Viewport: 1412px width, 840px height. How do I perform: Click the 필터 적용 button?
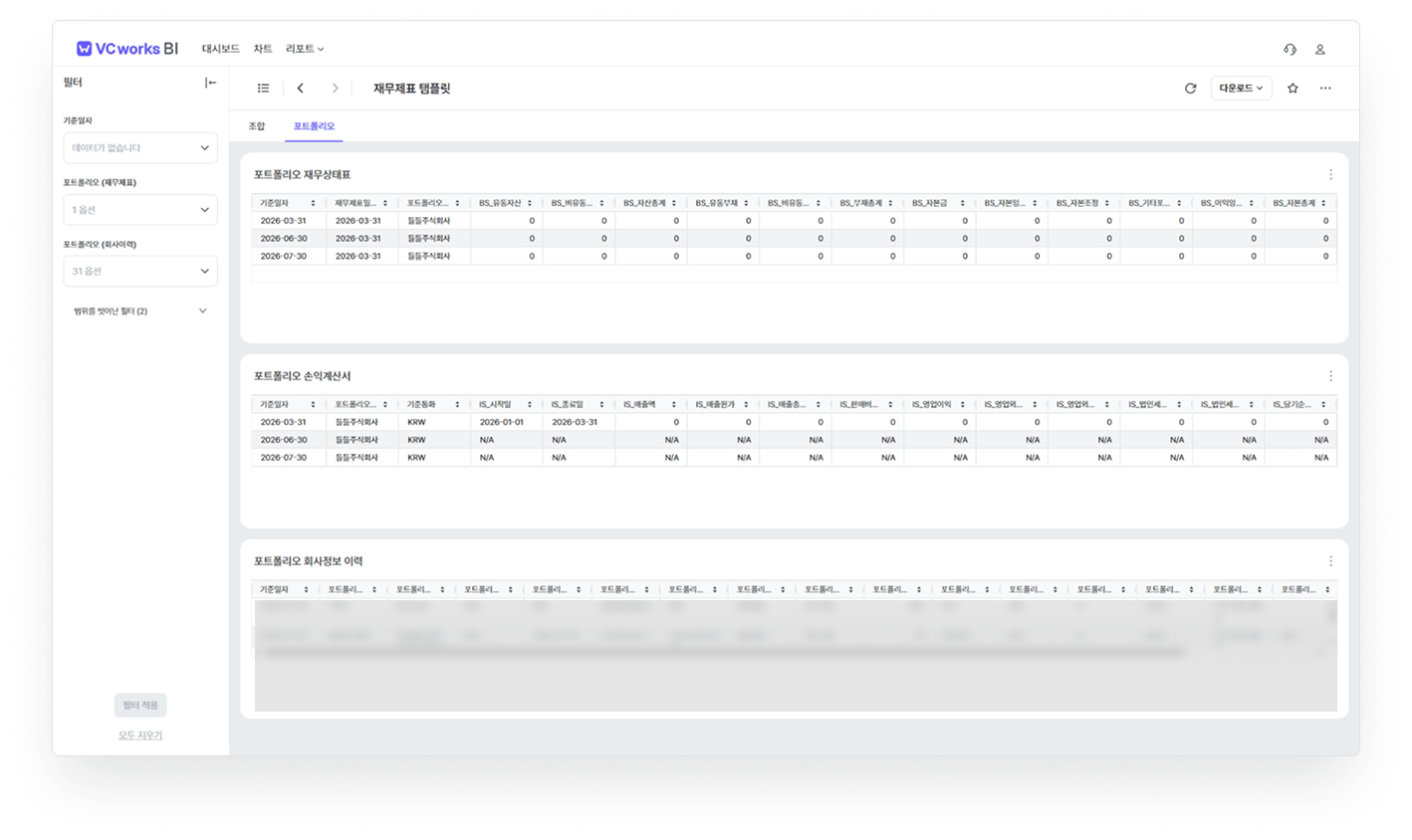pyautogui.click(x=140, y=705)
